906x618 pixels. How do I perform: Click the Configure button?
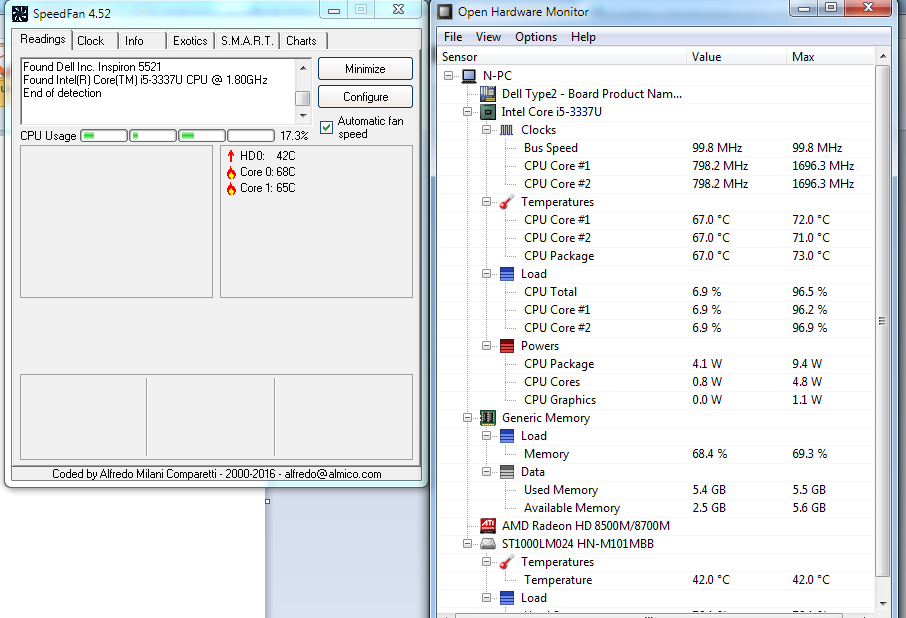click(x=365, y=97)
